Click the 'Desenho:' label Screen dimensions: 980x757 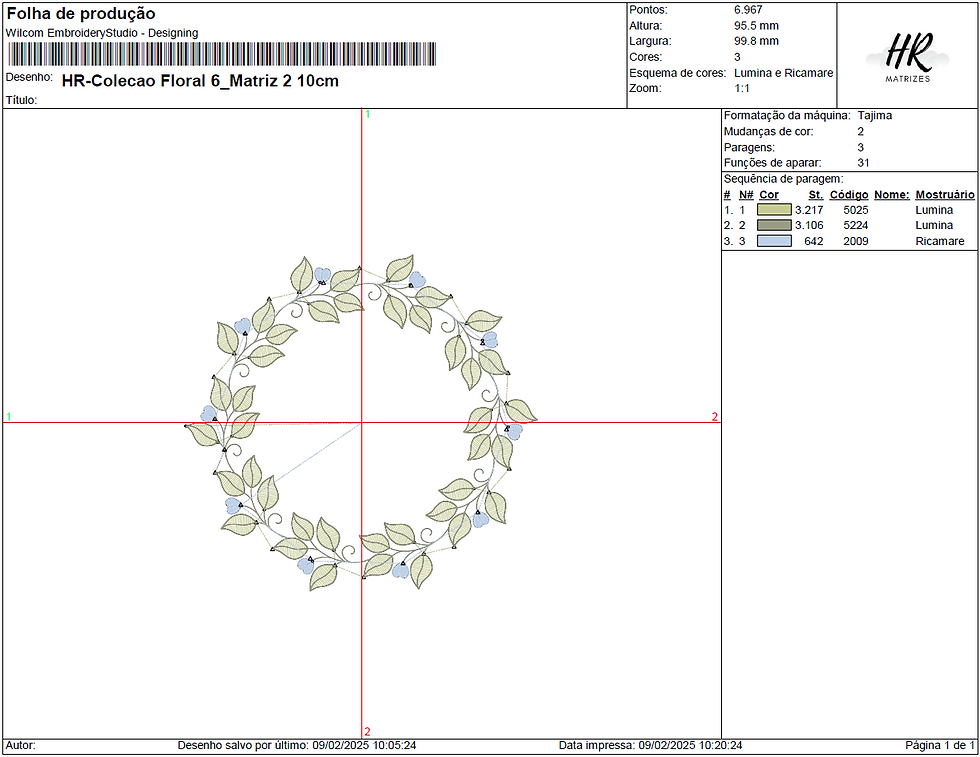[x=29, y=77]
